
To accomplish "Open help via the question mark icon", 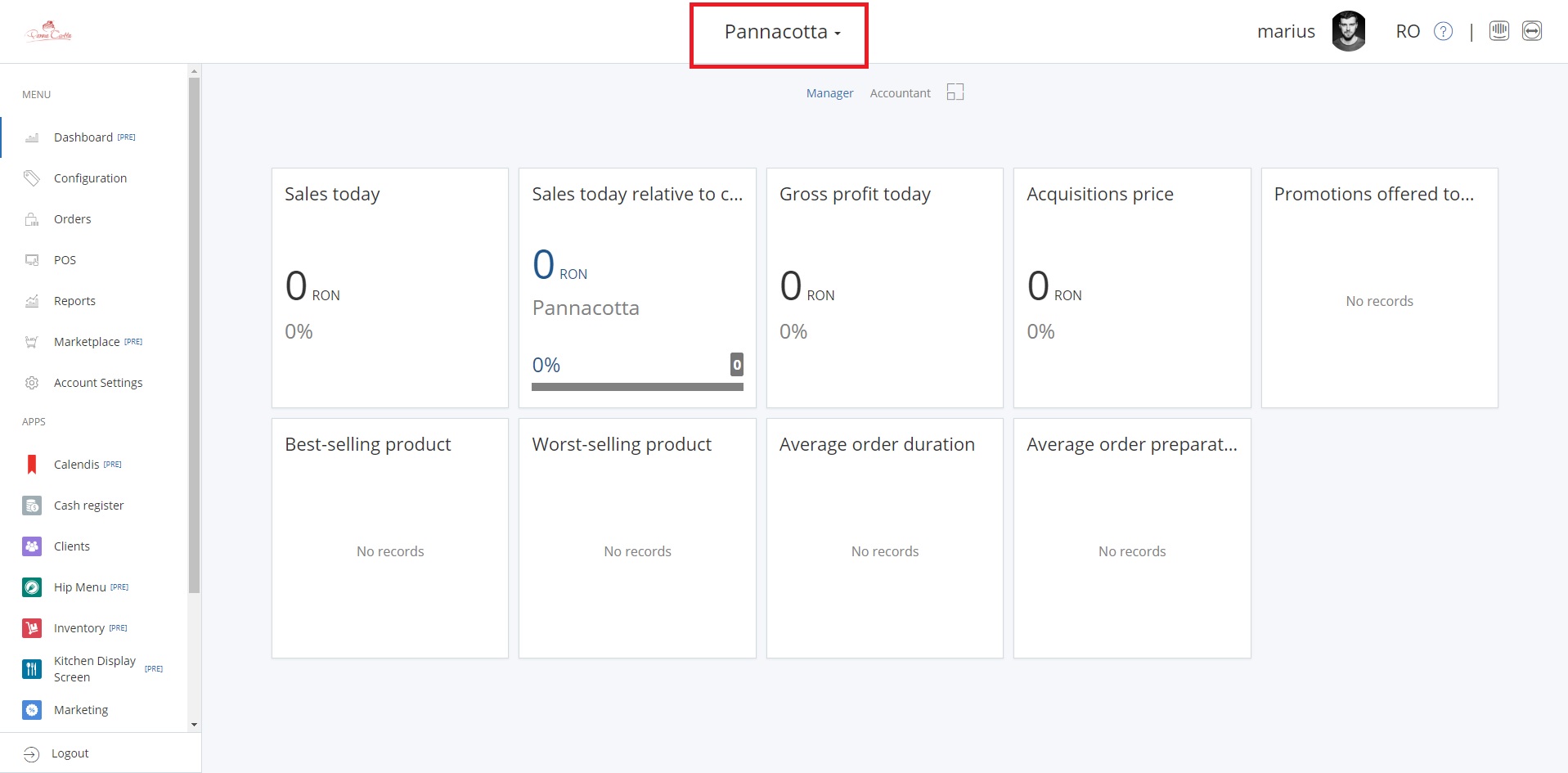I will point(1444,31).
